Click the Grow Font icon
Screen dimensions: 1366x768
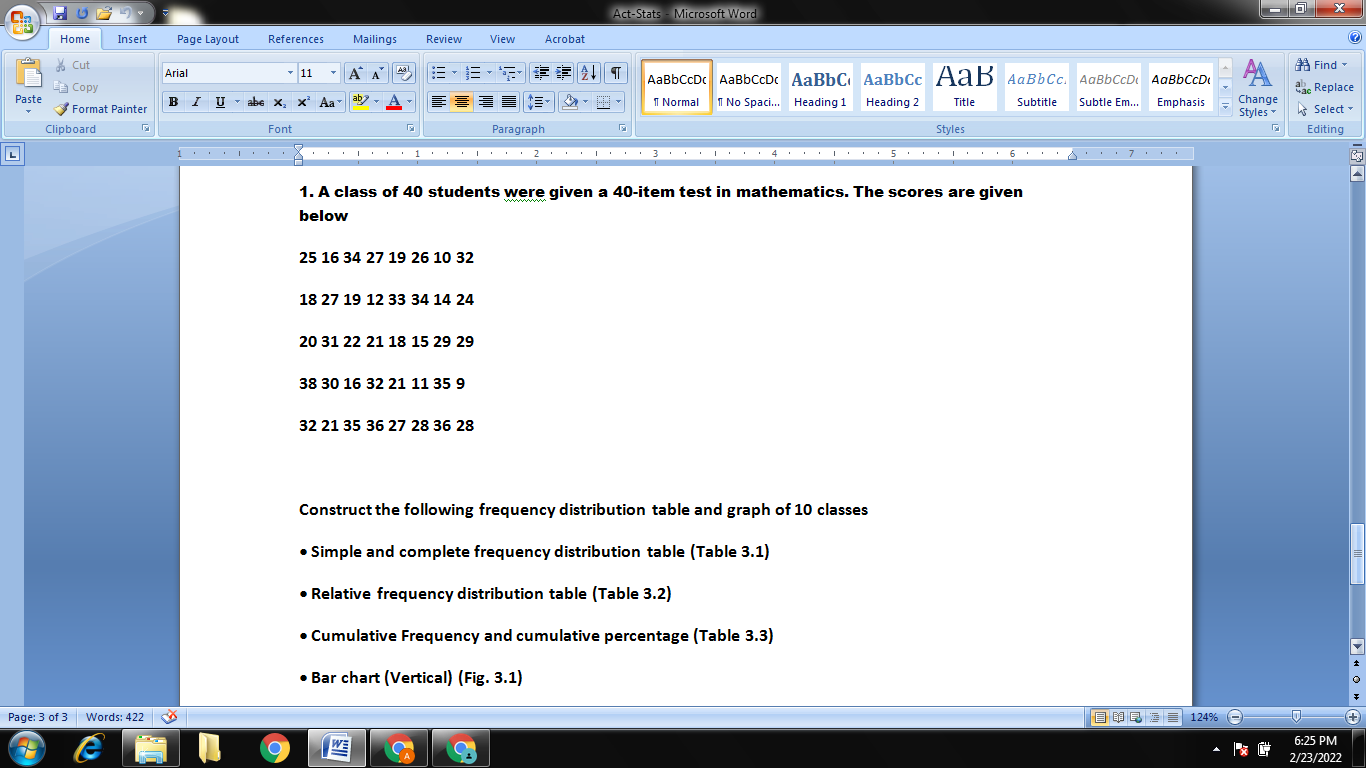(x=355, y=72)
